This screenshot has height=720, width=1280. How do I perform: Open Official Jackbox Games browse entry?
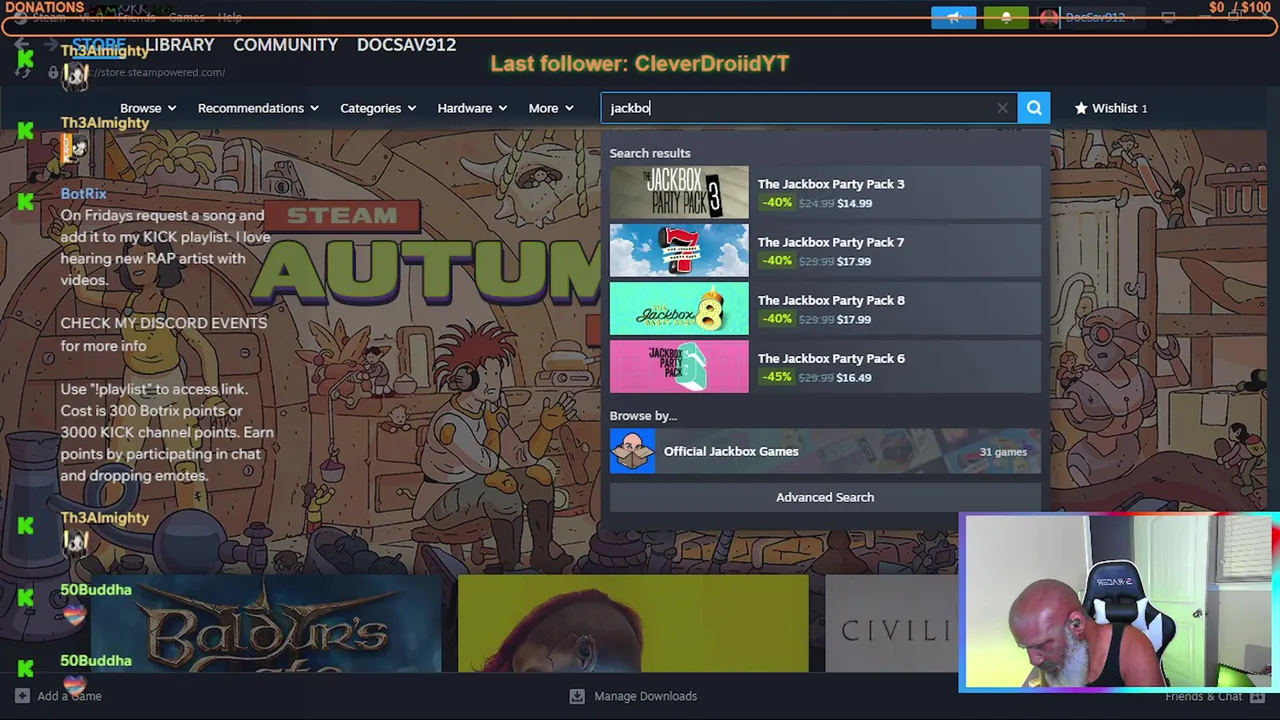pyautogui.click(x=825, y=451)
